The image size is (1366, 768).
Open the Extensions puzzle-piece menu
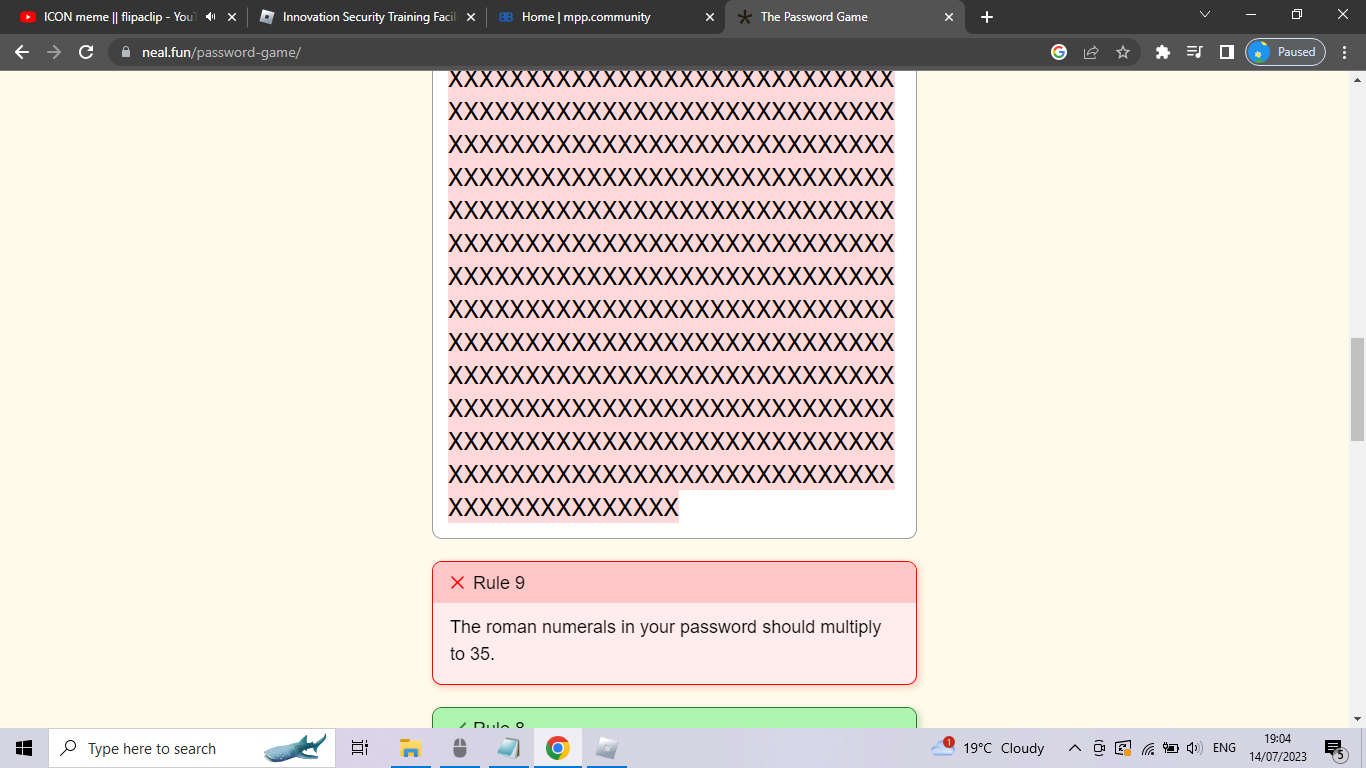pyautogui.click(x=1162, y=52)
